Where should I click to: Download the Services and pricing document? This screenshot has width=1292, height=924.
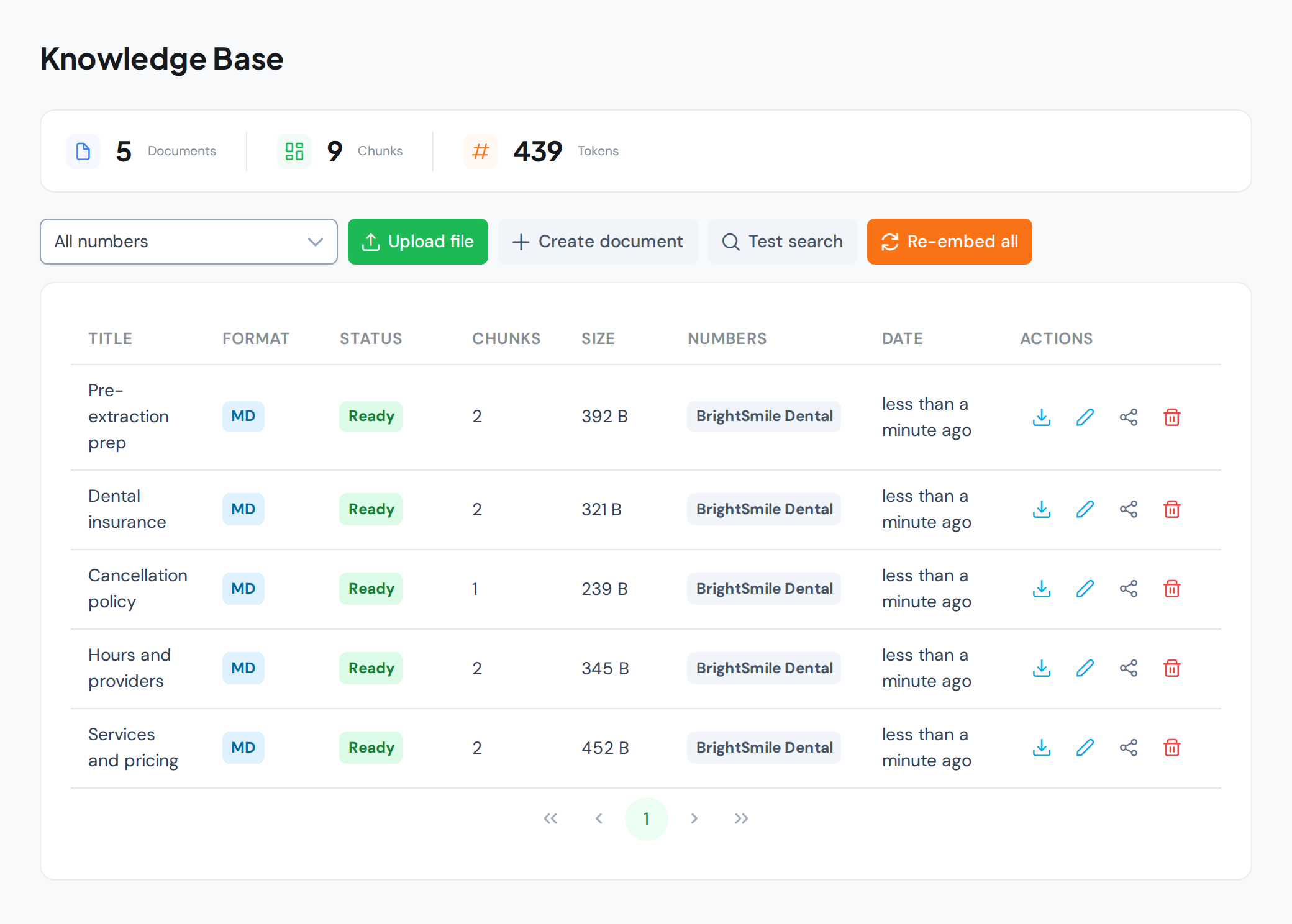point(1042,748)
